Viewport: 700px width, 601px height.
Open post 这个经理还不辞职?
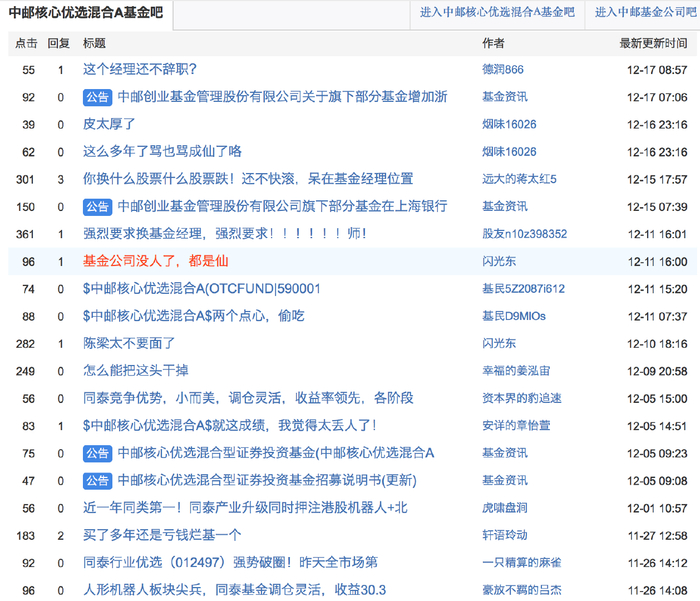coord(140,69)
